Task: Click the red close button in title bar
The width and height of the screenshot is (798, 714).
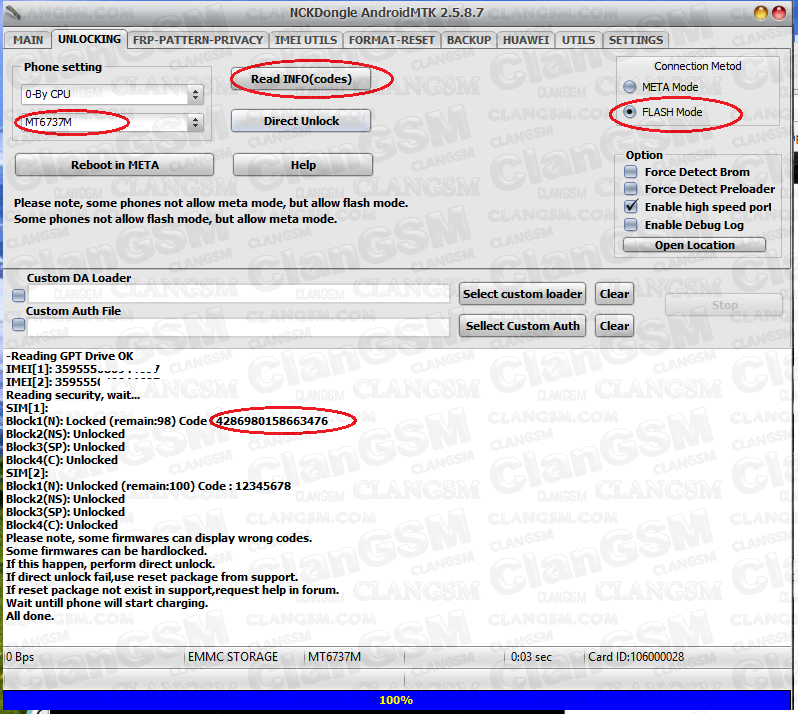Action: click(x=779, y=13)
